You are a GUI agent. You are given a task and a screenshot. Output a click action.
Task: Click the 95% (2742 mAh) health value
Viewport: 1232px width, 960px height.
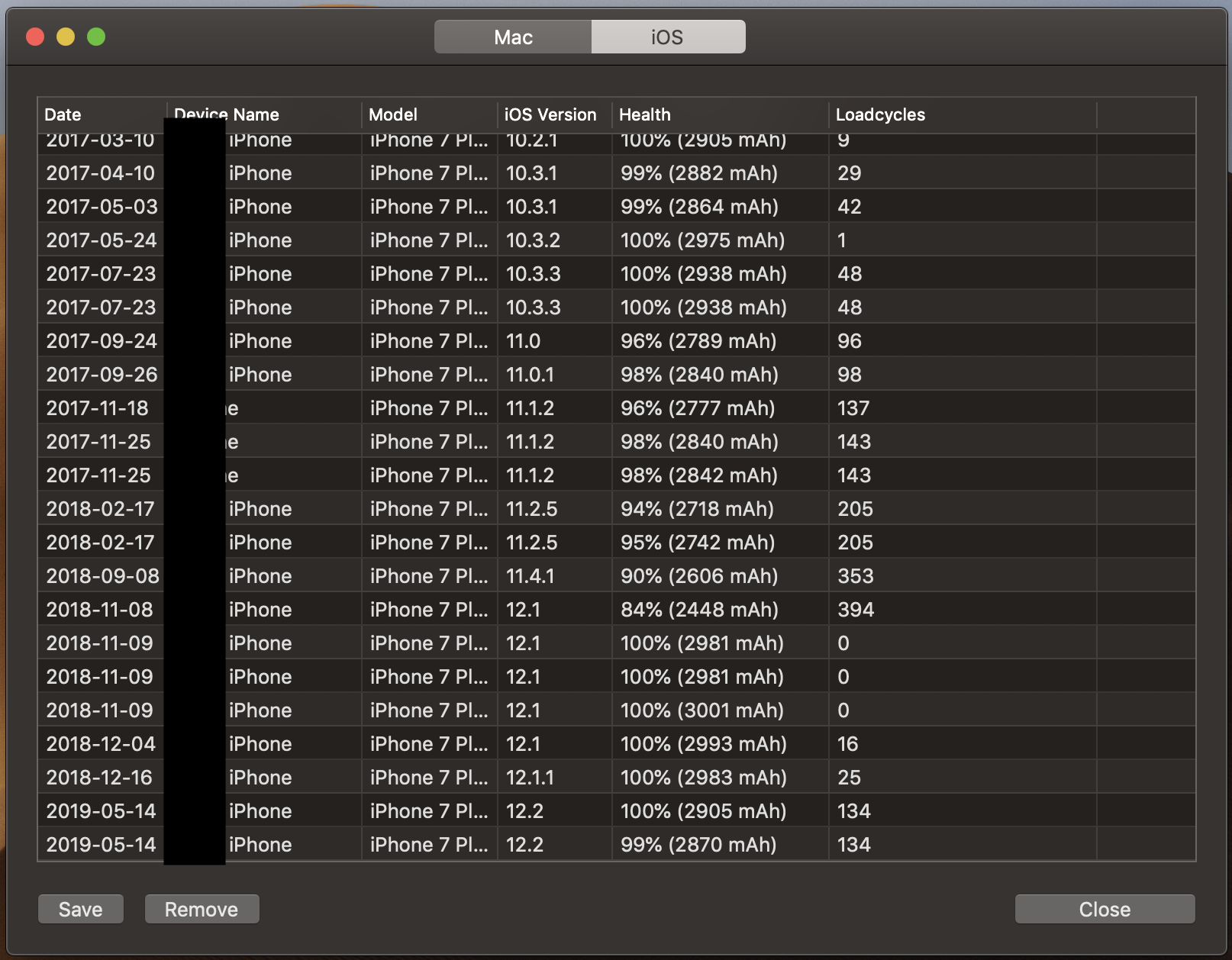(x=698, y=543)
